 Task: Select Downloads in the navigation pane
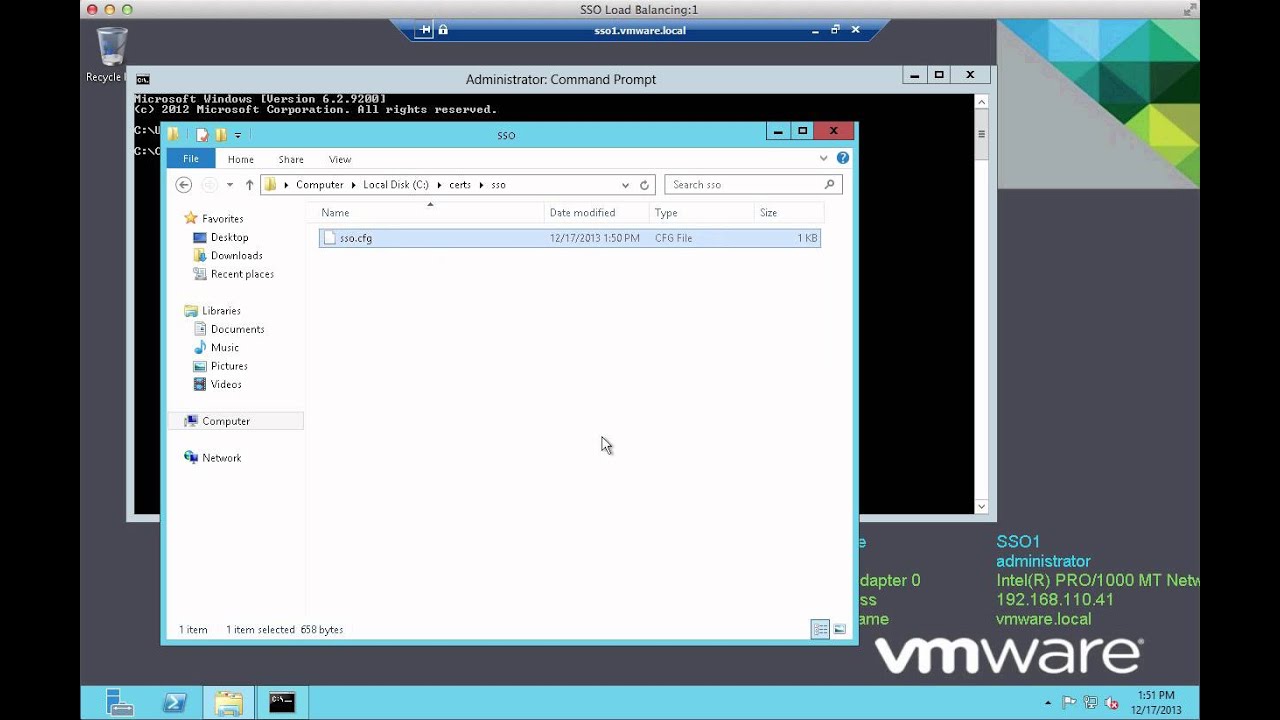[x=236, y=256]
